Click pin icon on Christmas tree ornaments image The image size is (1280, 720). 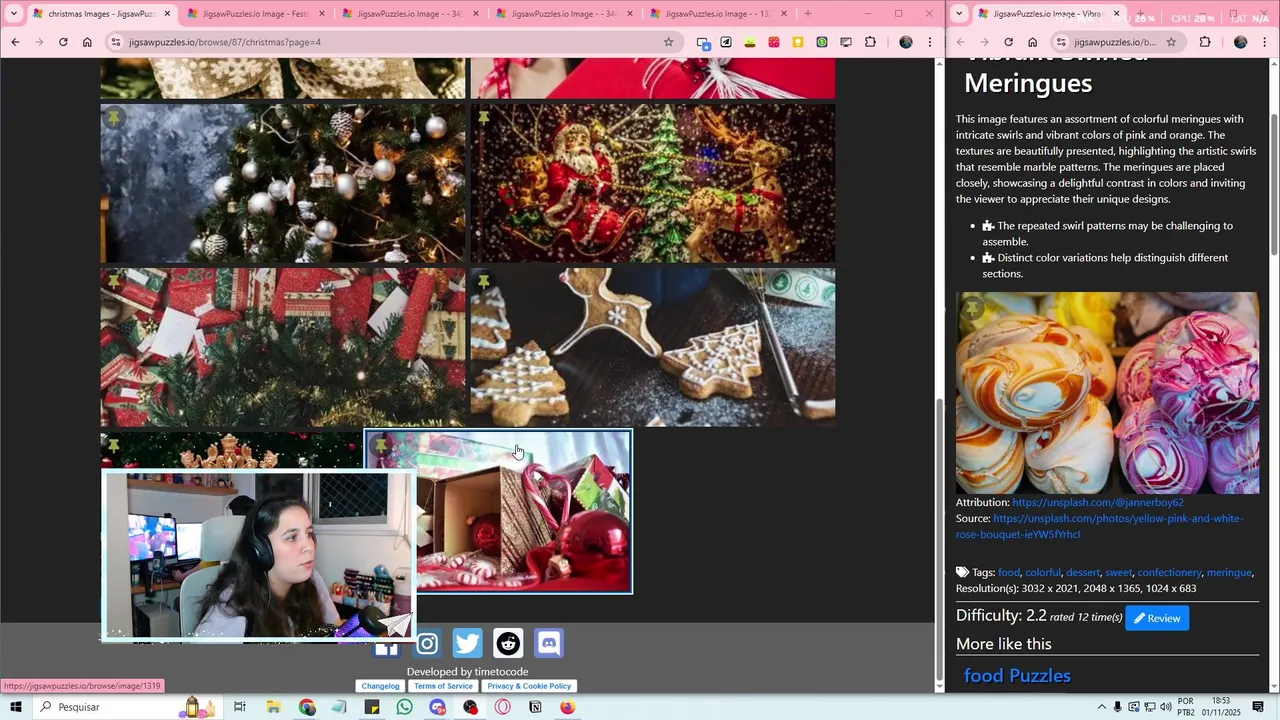click(114, 118)
